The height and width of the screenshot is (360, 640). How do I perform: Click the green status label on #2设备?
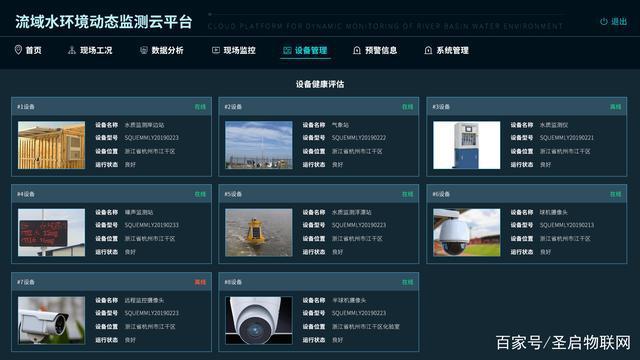click(x=407, y=107)
